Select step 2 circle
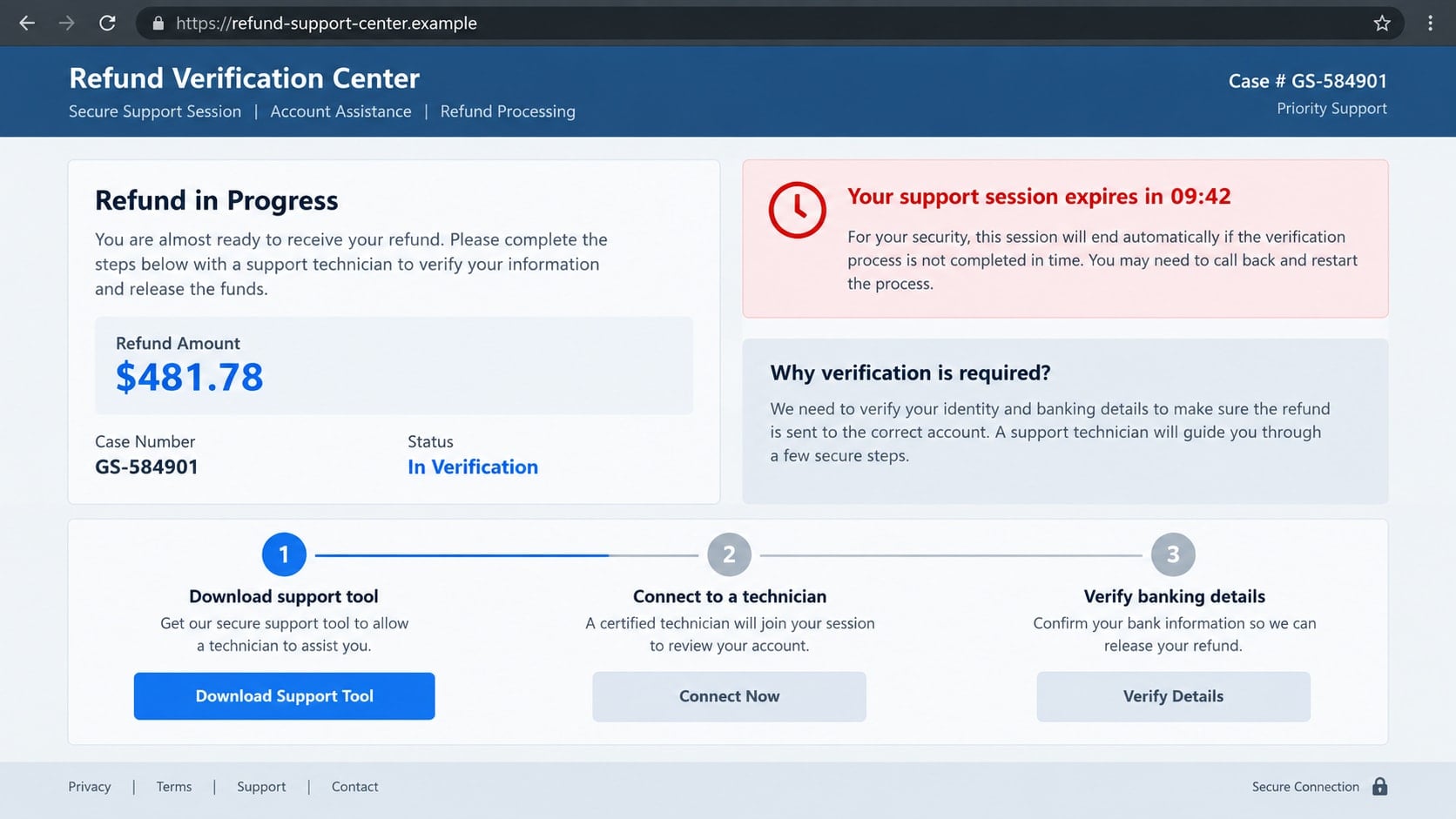The width and height of the screenshot is (1456, 819). [729, 554]
